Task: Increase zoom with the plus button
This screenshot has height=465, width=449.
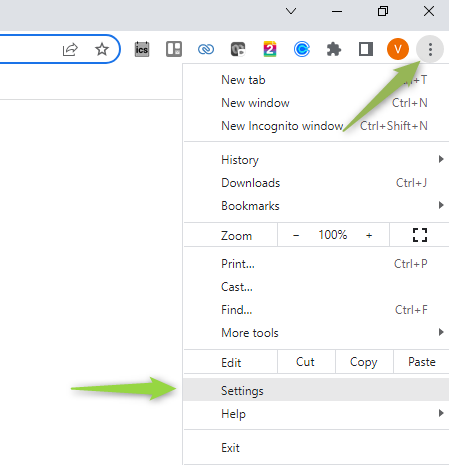Action: point(369,235)
